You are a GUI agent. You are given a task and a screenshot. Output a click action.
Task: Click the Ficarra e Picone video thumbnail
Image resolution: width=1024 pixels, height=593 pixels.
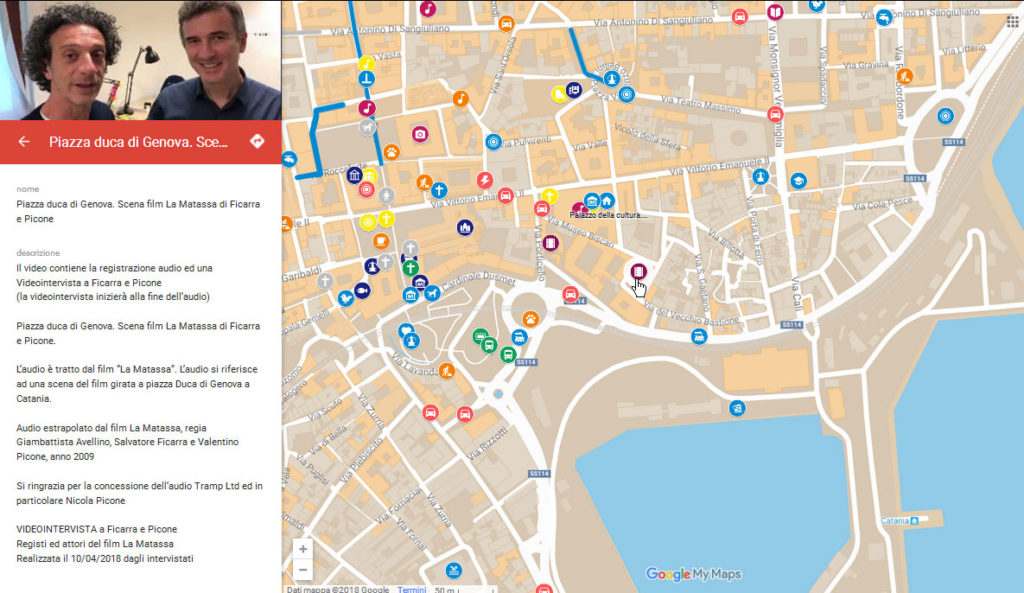[x=140, y=60]
